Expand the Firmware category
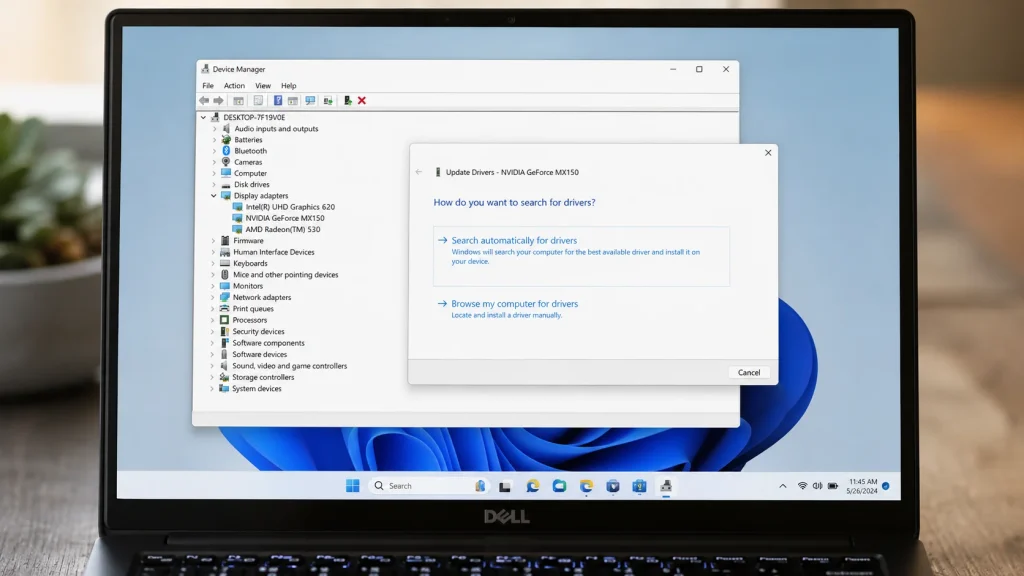This screenshot has width=1024, height=576. pyautogui.click(x=213, y=241)
